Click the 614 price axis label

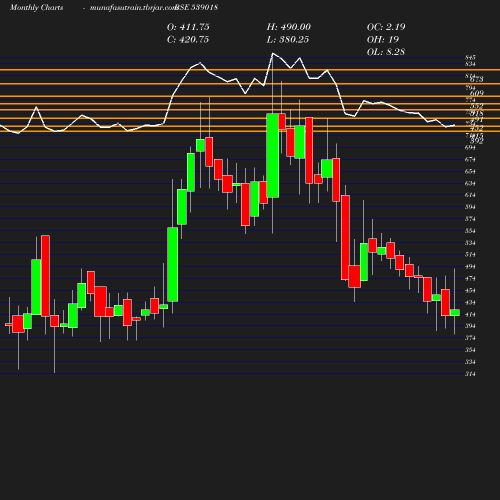pos(470,195)
